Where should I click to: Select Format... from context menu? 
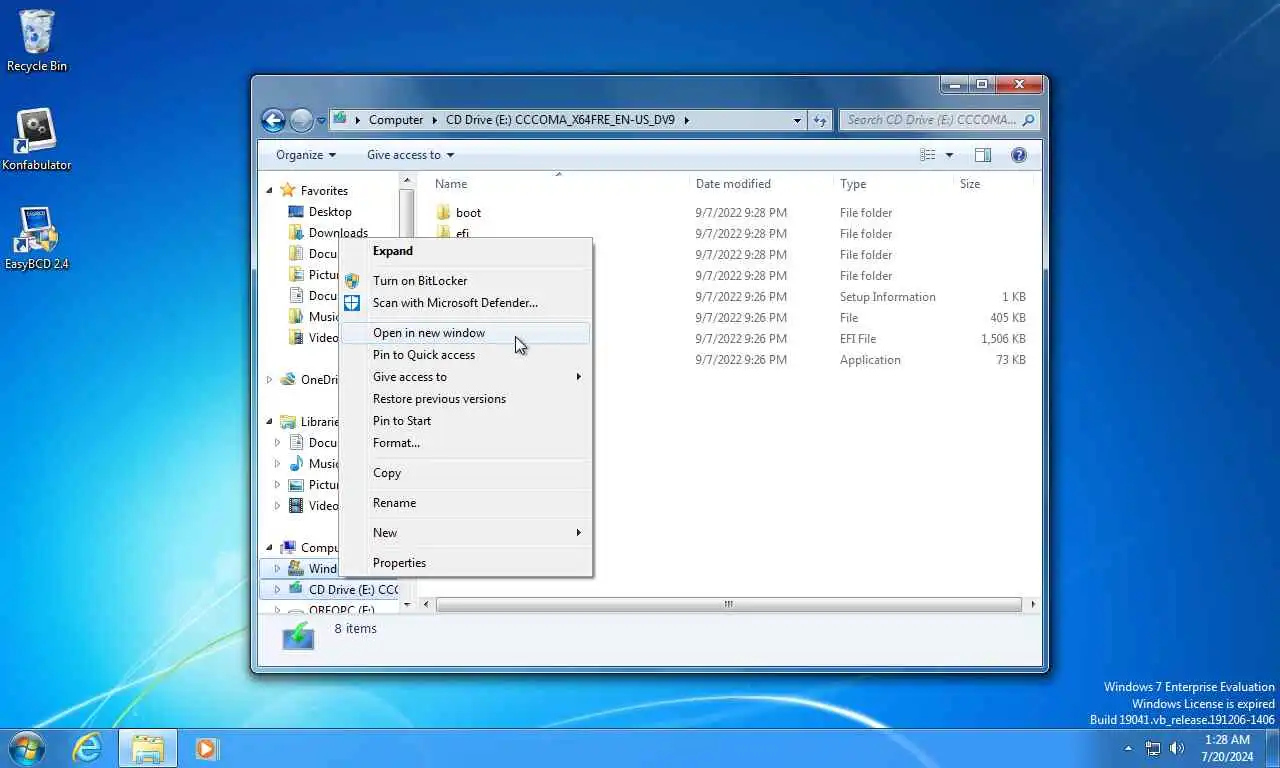click(x=466, y=443)
